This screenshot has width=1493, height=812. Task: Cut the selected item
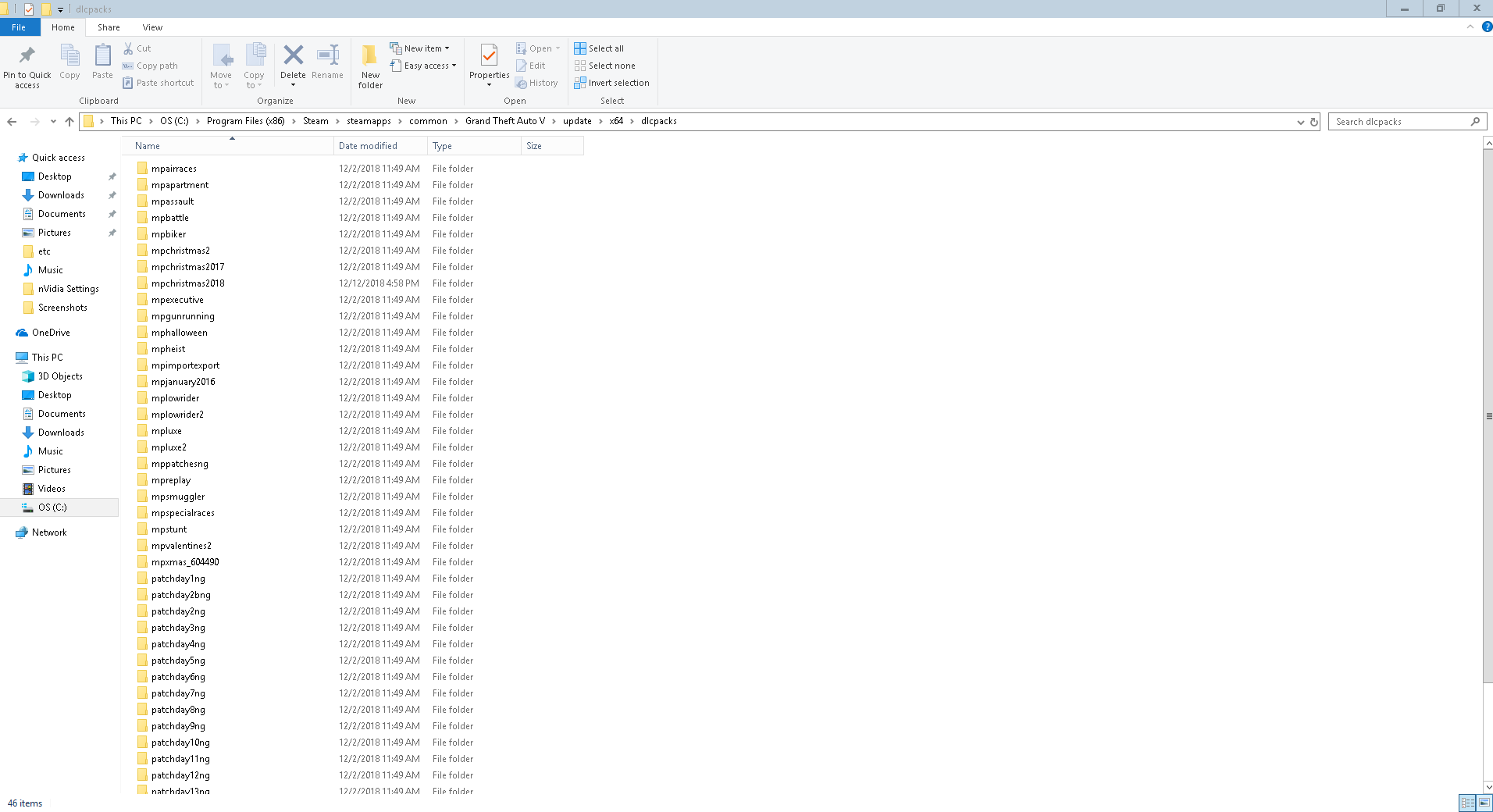coord(137,48)
